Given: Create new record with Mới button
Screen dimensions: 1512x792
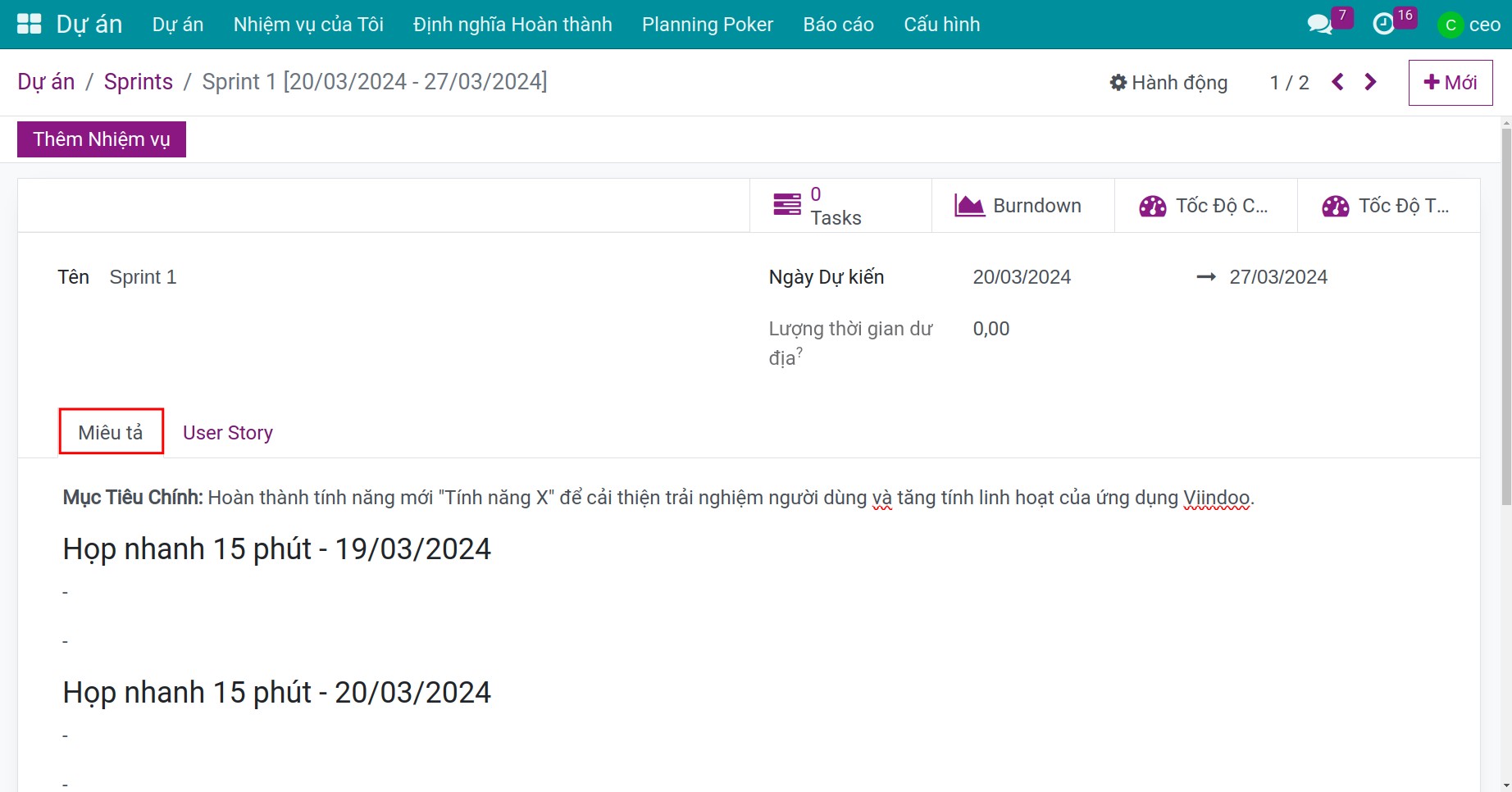Looking at the screenshot, I should coord(1451,83).
